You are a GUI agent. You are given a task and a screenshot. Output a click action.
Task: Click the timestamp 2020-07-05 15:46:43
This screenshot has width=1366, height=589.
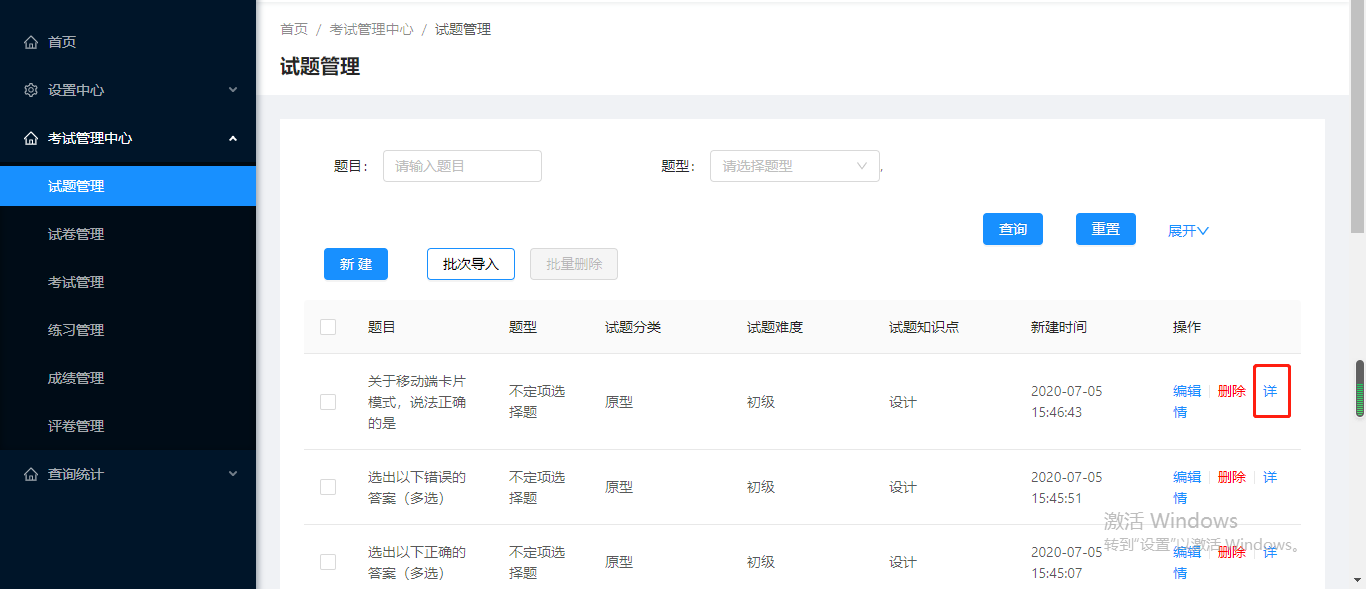1067,402
